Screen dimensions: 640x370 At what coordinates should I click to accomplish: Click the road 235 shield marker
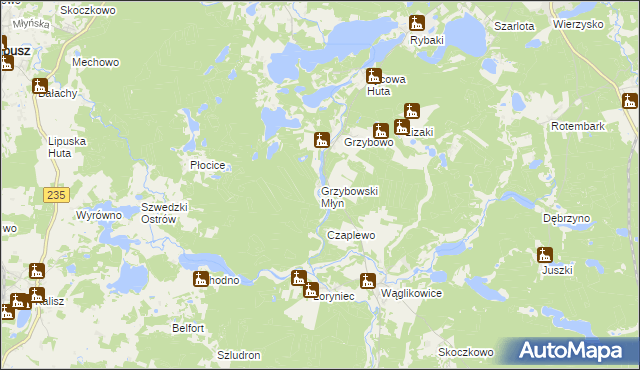56,195
